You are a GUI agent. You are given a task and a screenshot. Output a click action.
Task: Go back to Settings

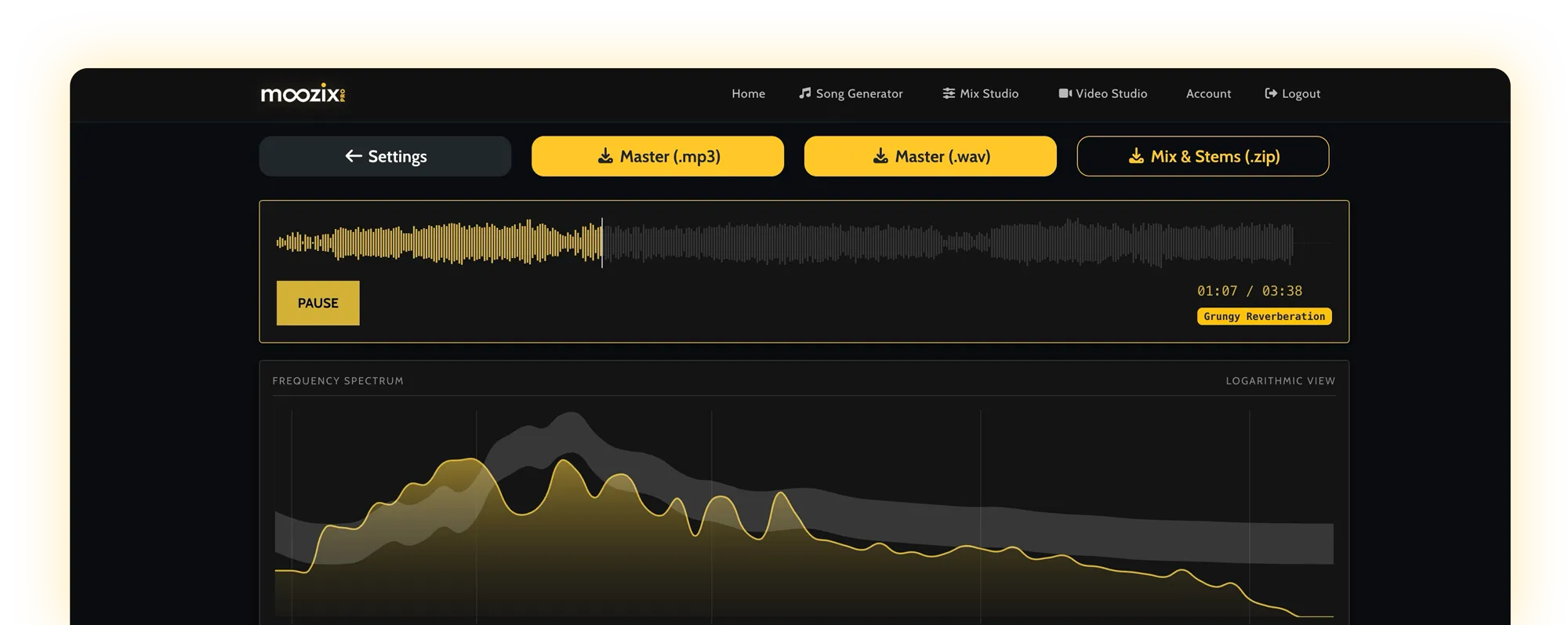click(x=385, y=156)
